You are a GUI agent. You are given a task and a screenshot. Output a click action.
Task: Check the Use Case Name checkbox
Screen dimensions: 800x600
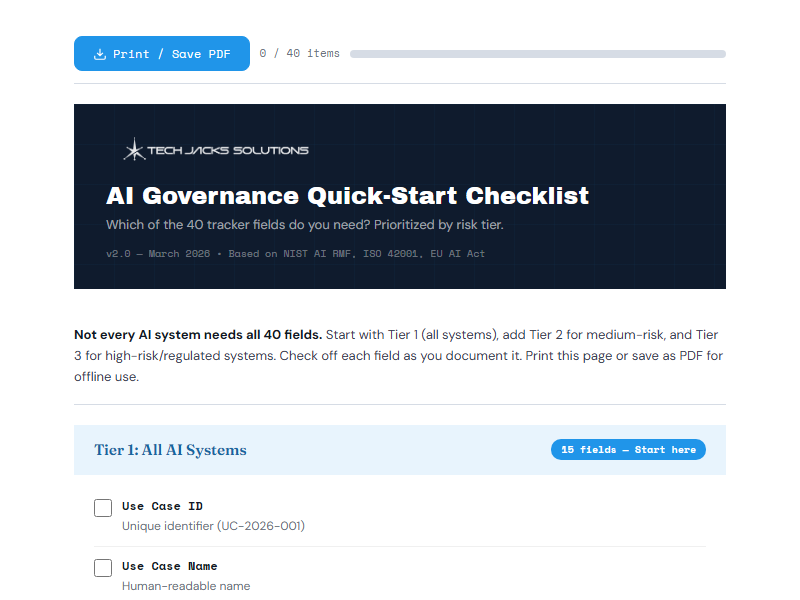[x=103, y=567]
